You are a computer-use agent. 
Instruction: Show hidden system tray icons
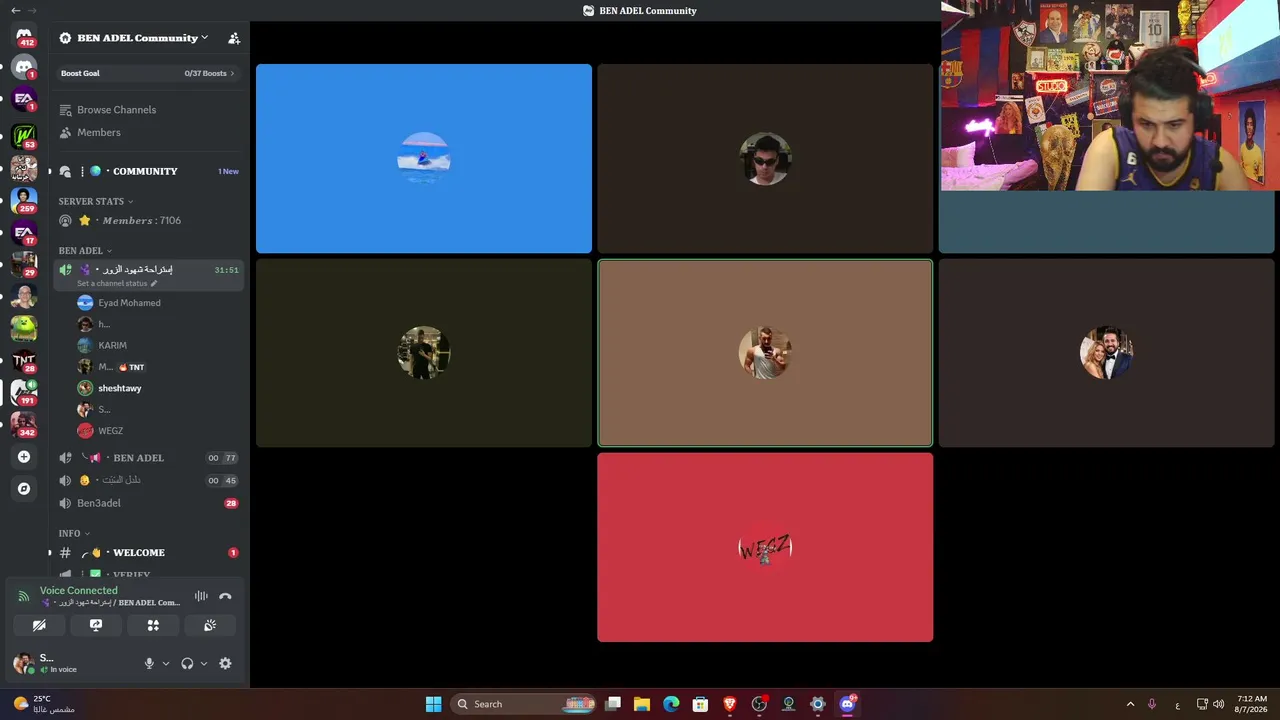1130,704
